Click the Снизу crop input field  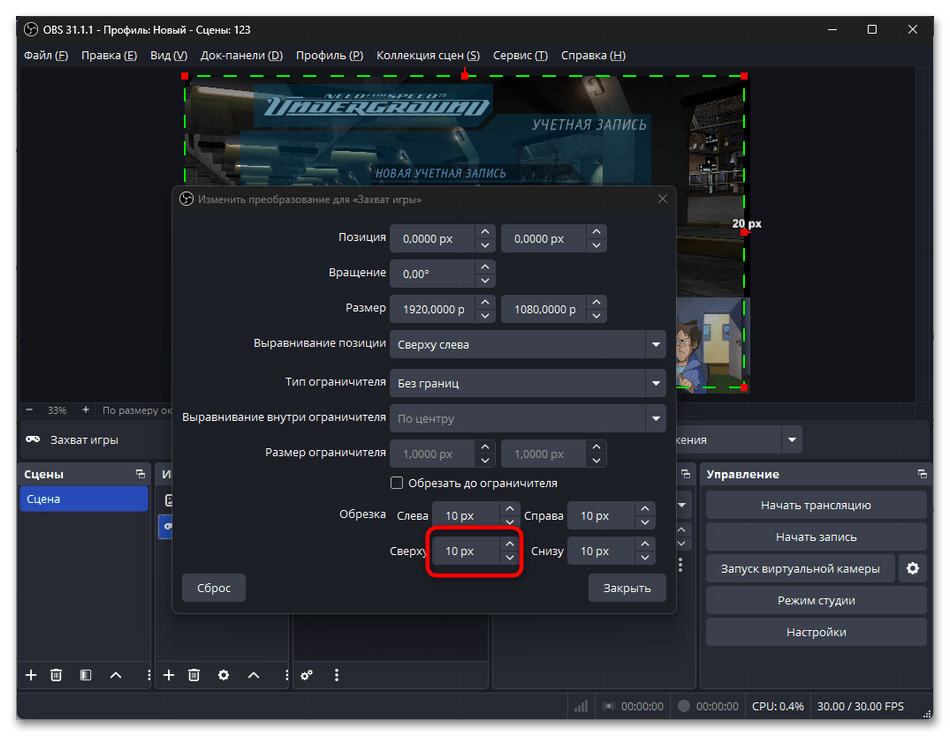coord(601,551)
